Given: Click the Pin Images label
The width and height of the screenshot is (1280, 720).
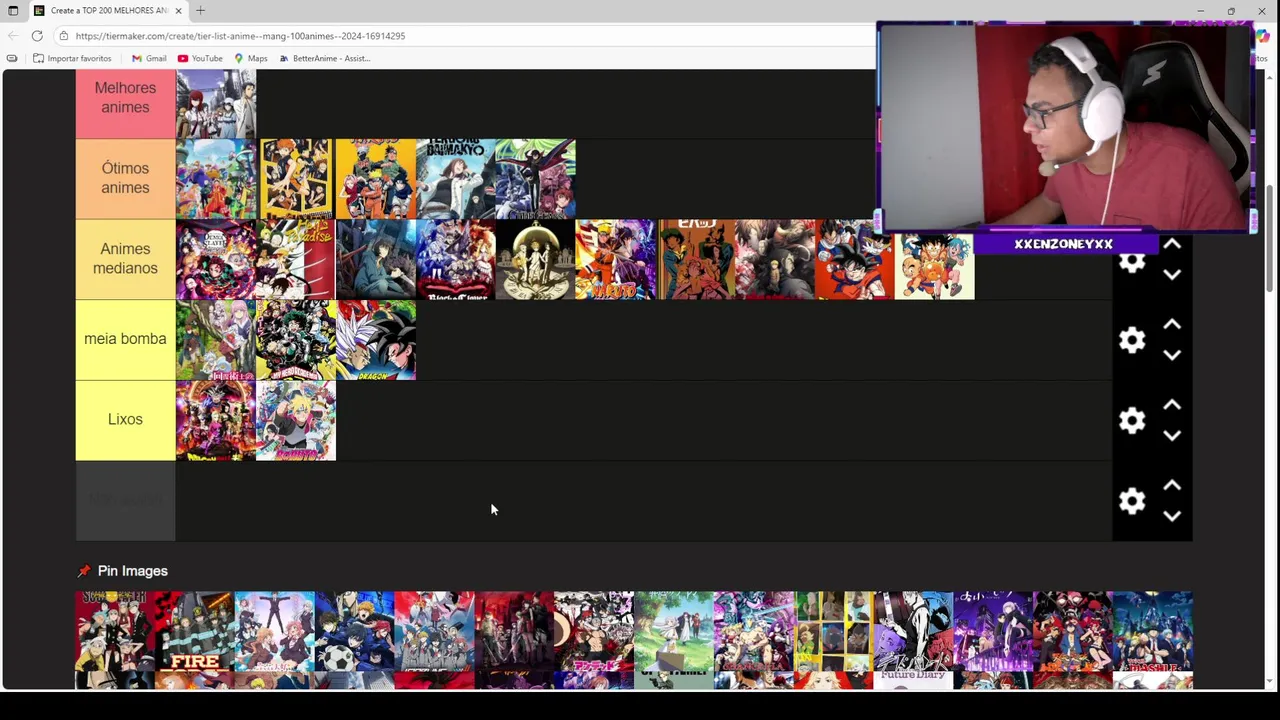Looking at the screenshot, I should (133, 571).
